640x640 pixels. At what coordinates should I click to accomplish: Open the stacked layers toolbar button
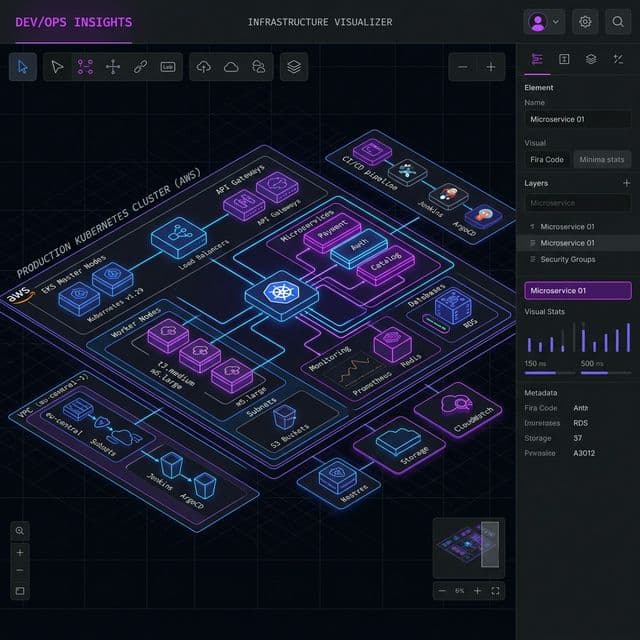point(294,67)
